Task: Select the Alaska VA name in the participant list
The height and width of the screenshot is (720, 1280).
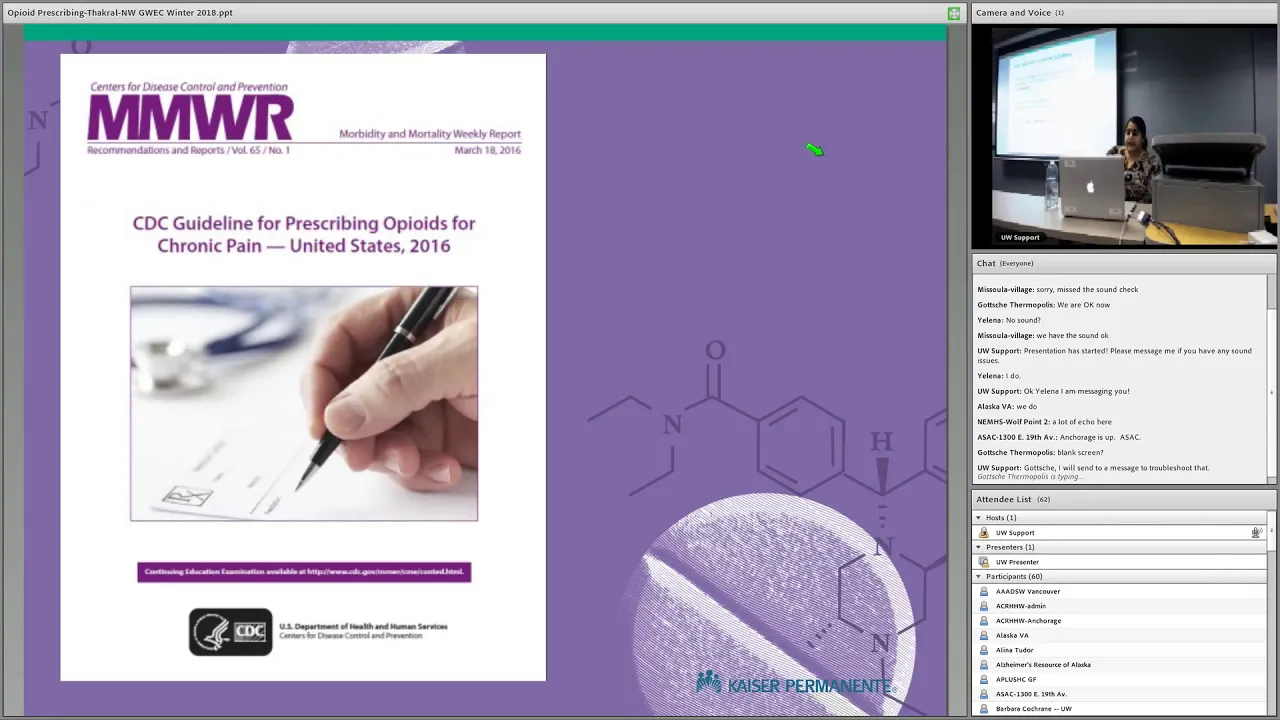Action: (x=1012, y=635)
